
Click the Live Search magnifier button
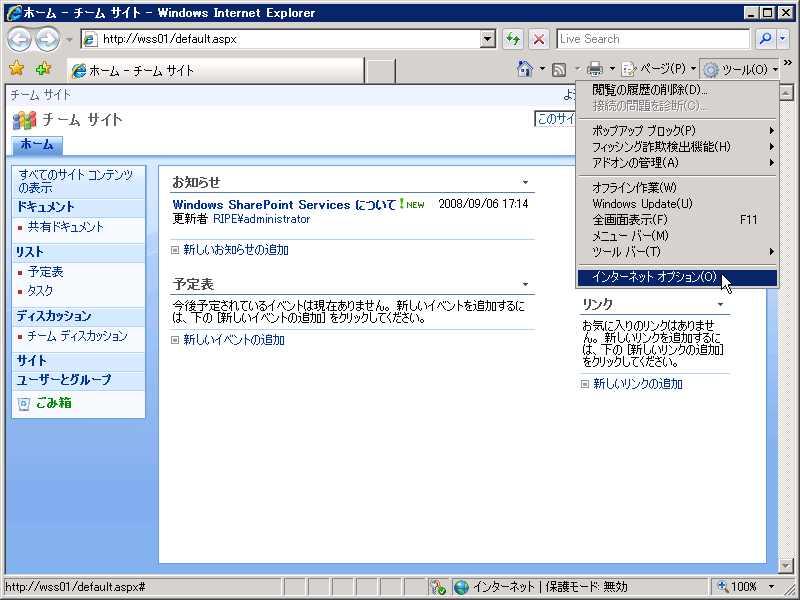pyautogui.click(x=765, y=39)
